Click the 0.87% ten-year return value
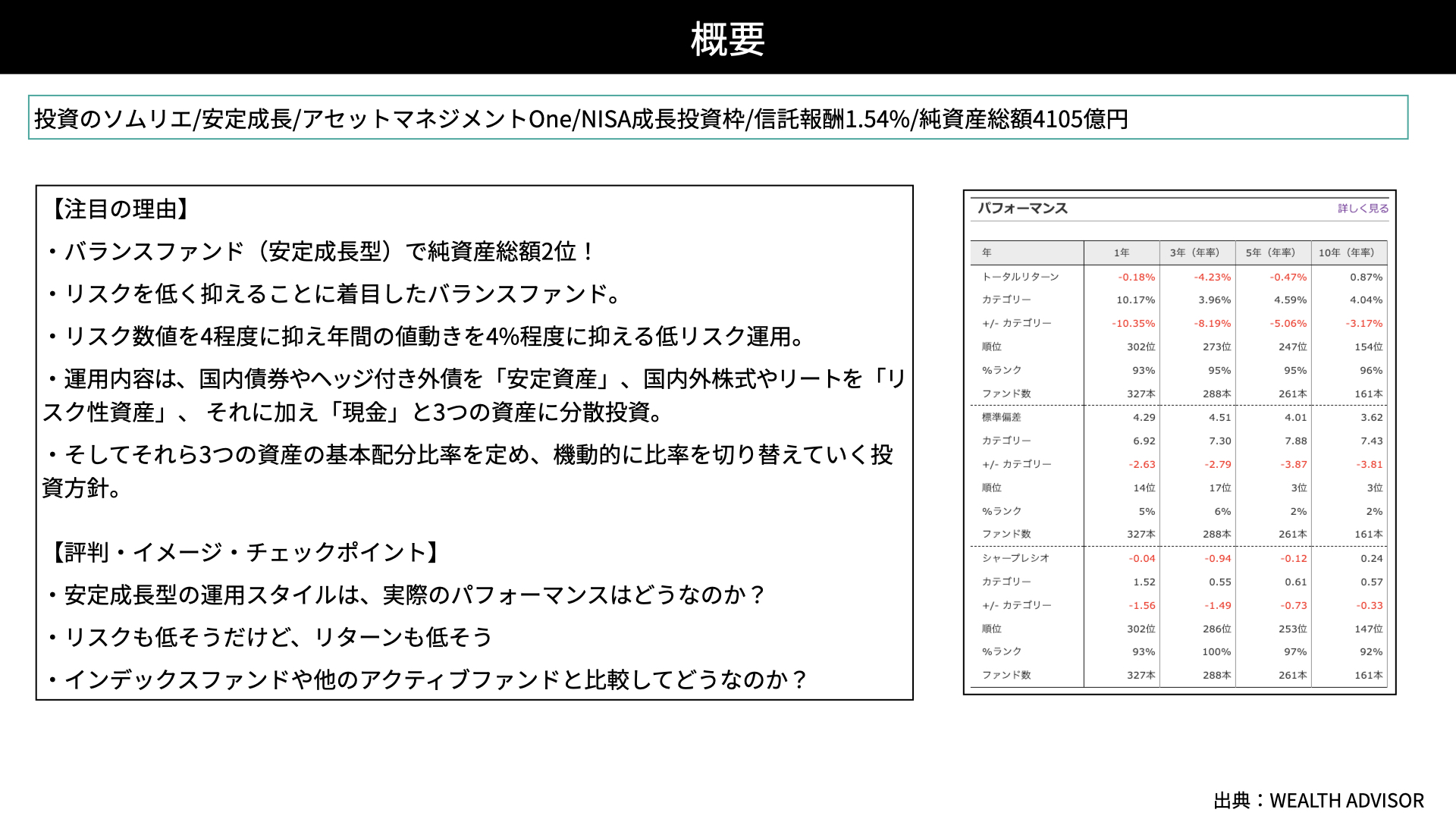Image resolution: width=1456 pixels, height=819 pixels. coord(1366,278)
